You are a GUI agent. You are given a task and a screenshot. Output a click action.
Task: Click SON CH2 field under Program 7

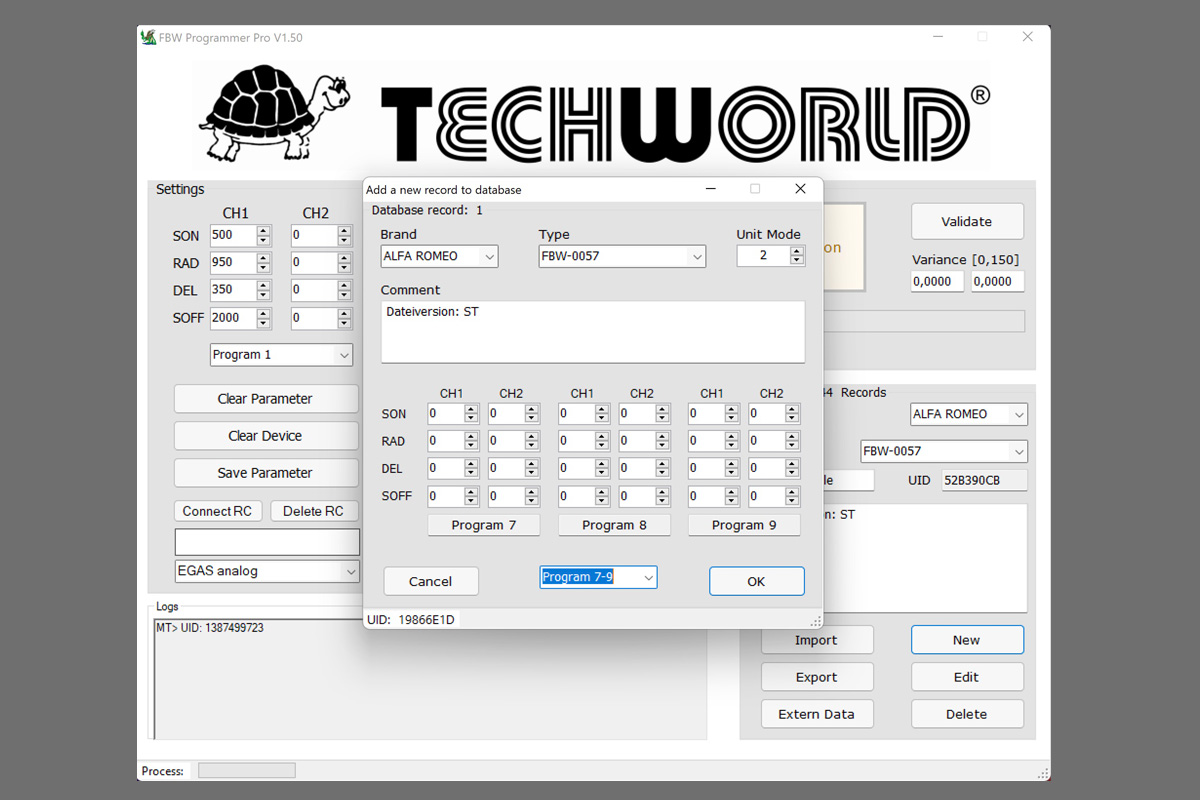tap(505, 414)
